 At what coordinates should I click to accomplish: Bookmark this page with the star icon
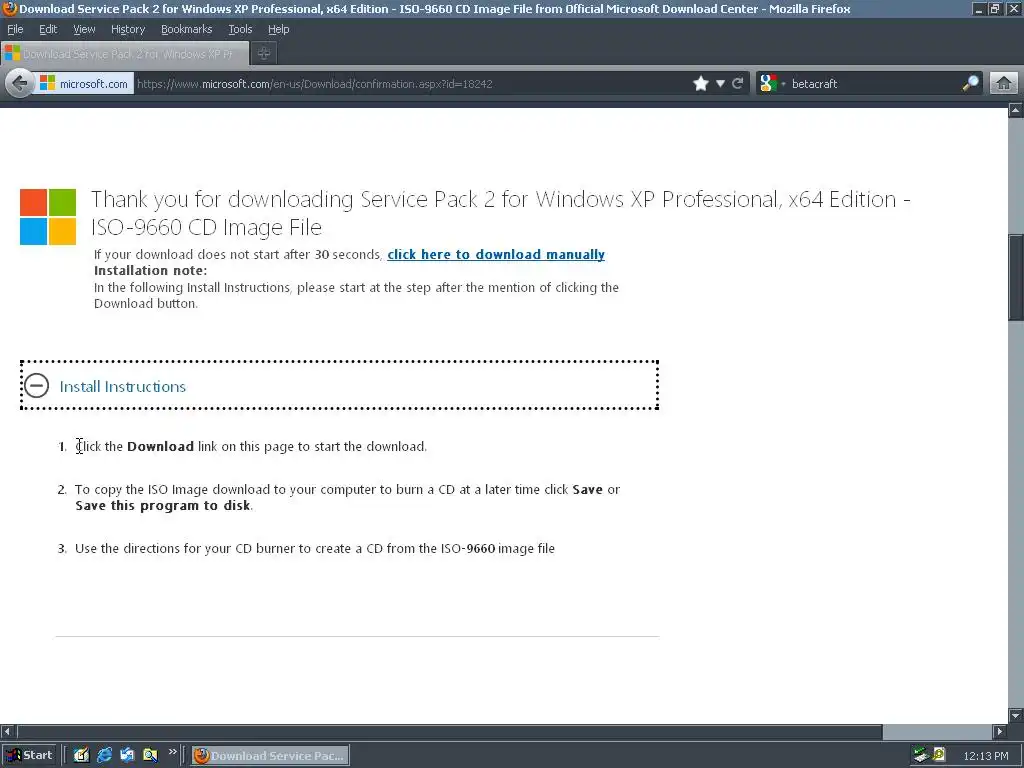701,84
